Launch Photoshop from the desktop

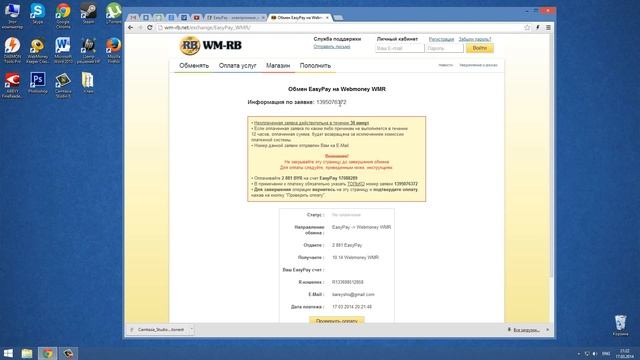click(38, 83)
